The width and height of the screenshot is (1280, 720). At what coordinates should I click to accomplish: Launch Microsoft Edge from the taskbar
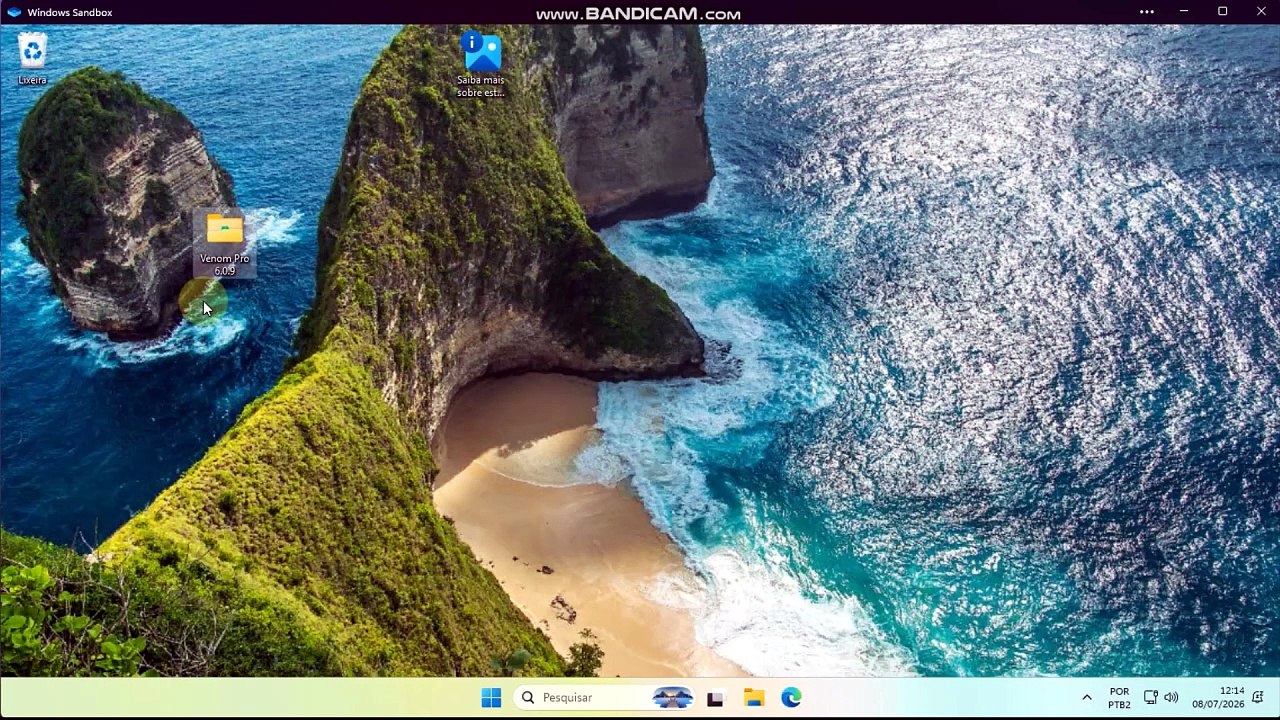[x=791, y=698]
